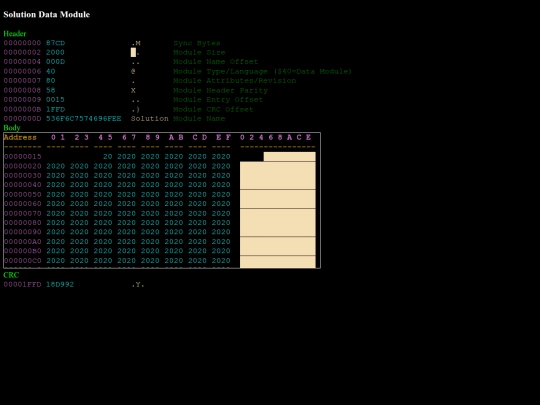The width and height of the screenshot is (540, 405).
Task: Select the 0015 entry offset value
Action: pos(55,100)
